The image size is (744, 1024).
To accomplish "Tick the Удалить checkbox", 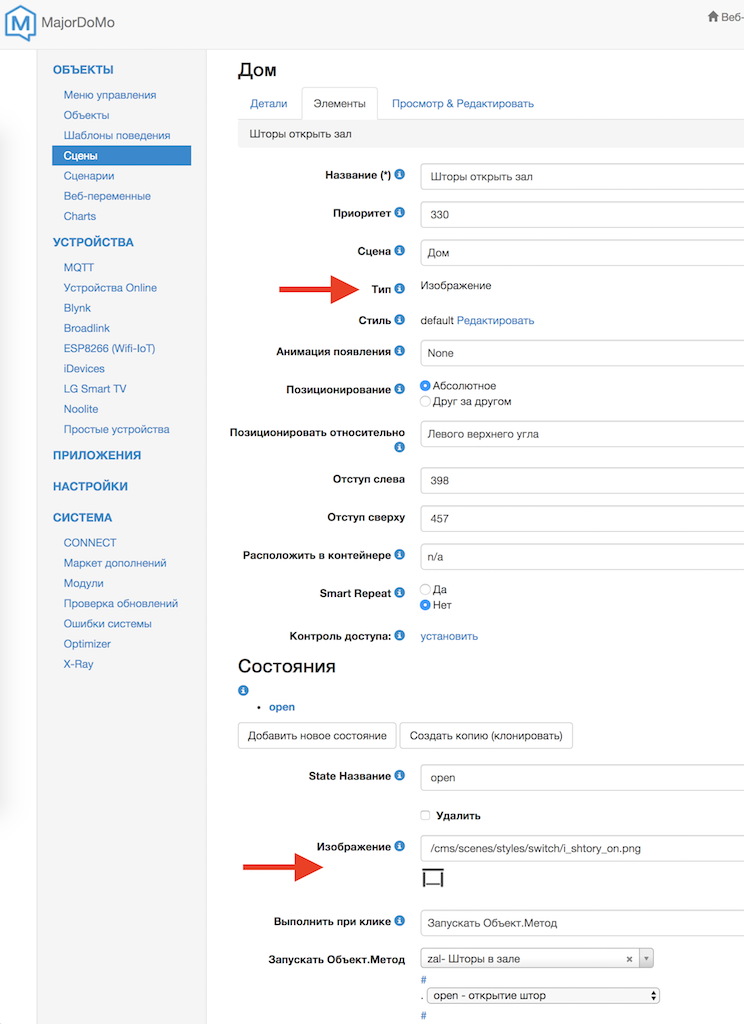I will coord(426,815).
